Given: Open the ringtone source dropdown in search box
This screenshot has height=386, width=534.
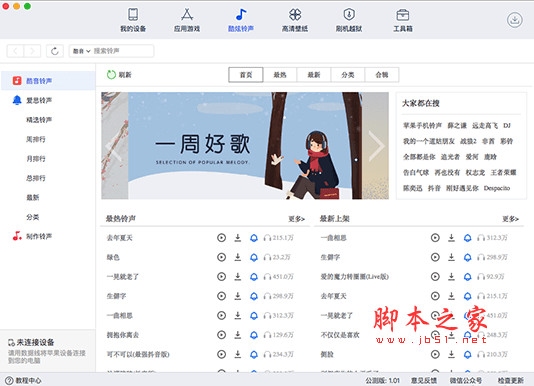Looking at the screenshot, I should point(81,51).
